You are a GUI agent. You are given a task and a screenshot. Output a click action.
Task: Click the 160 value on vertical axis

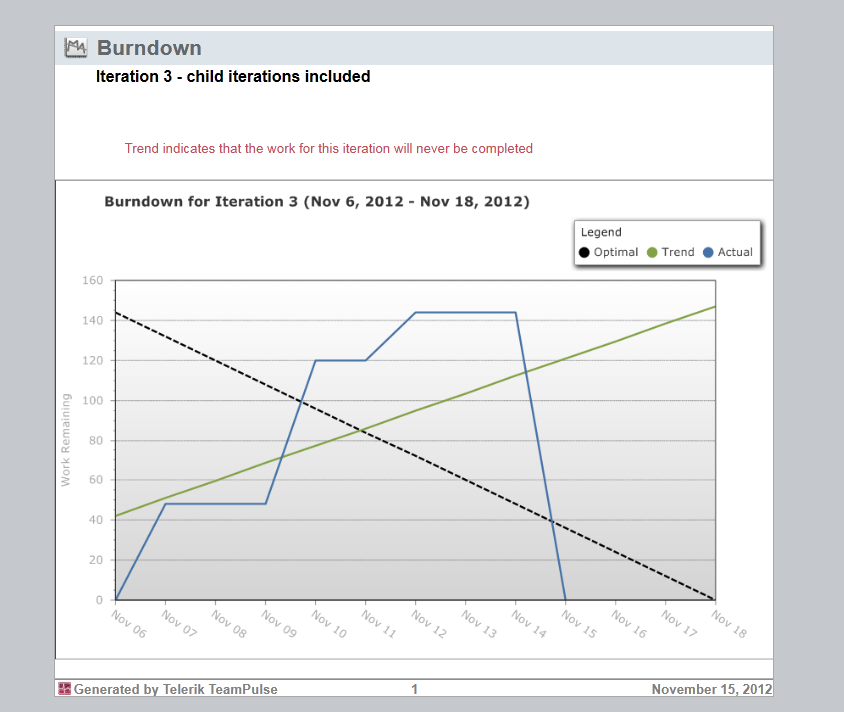click(x=93, y=280)
